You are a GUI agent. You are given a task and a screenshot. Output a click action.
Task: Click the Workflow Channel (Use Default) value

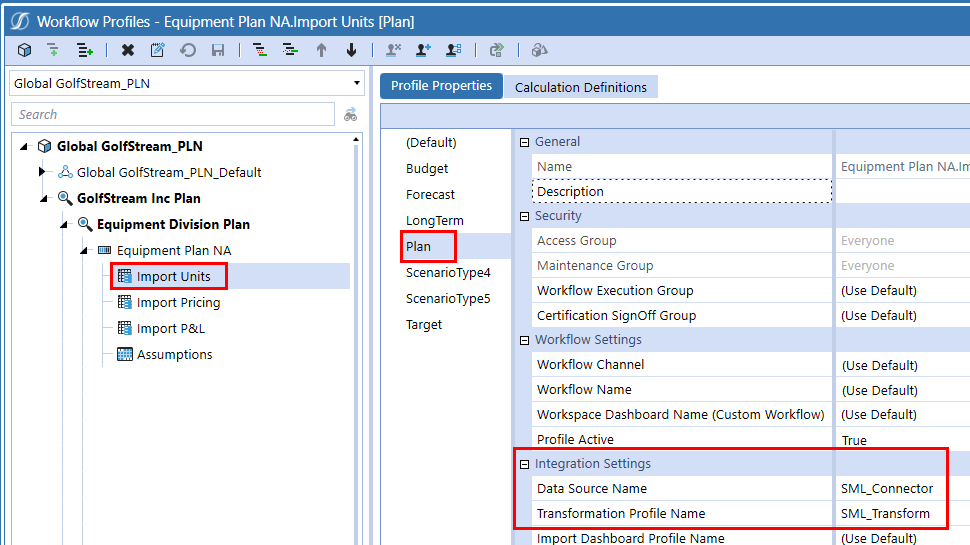[x=879, y=365]
